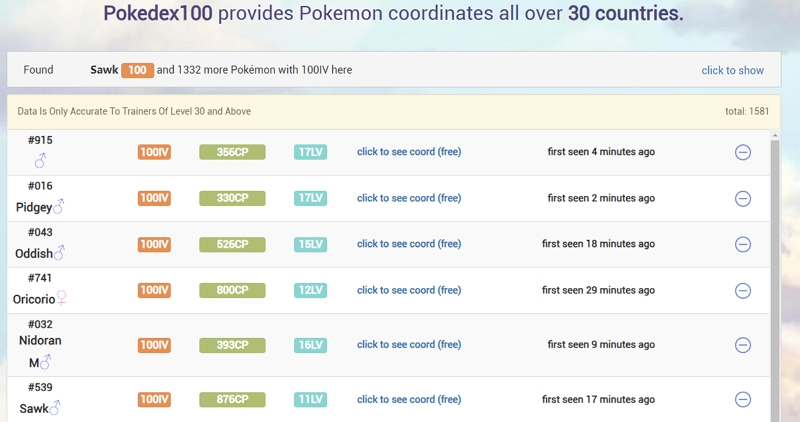
Task: Click the bold Sawk name in Found bar
Action: [x=104, y=70]
